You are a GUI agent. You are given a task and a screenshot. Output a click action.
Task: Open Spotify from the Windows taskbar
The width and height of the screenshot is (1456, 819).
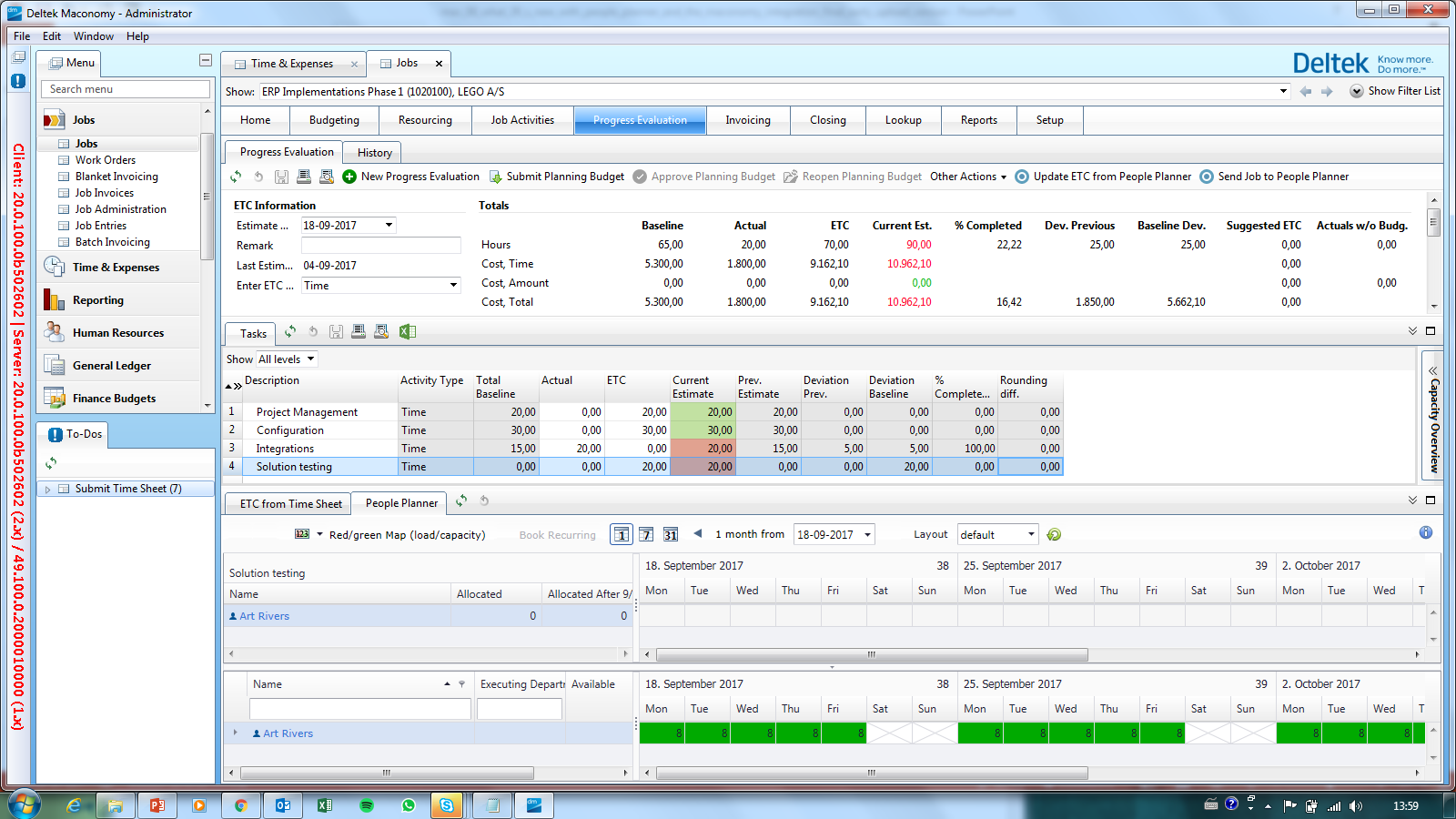click(x=367, y=805)
